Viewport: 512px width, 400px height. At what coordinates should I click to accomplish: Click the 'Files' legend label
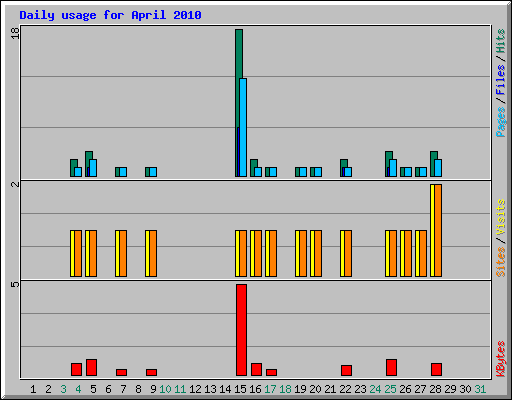501,80
